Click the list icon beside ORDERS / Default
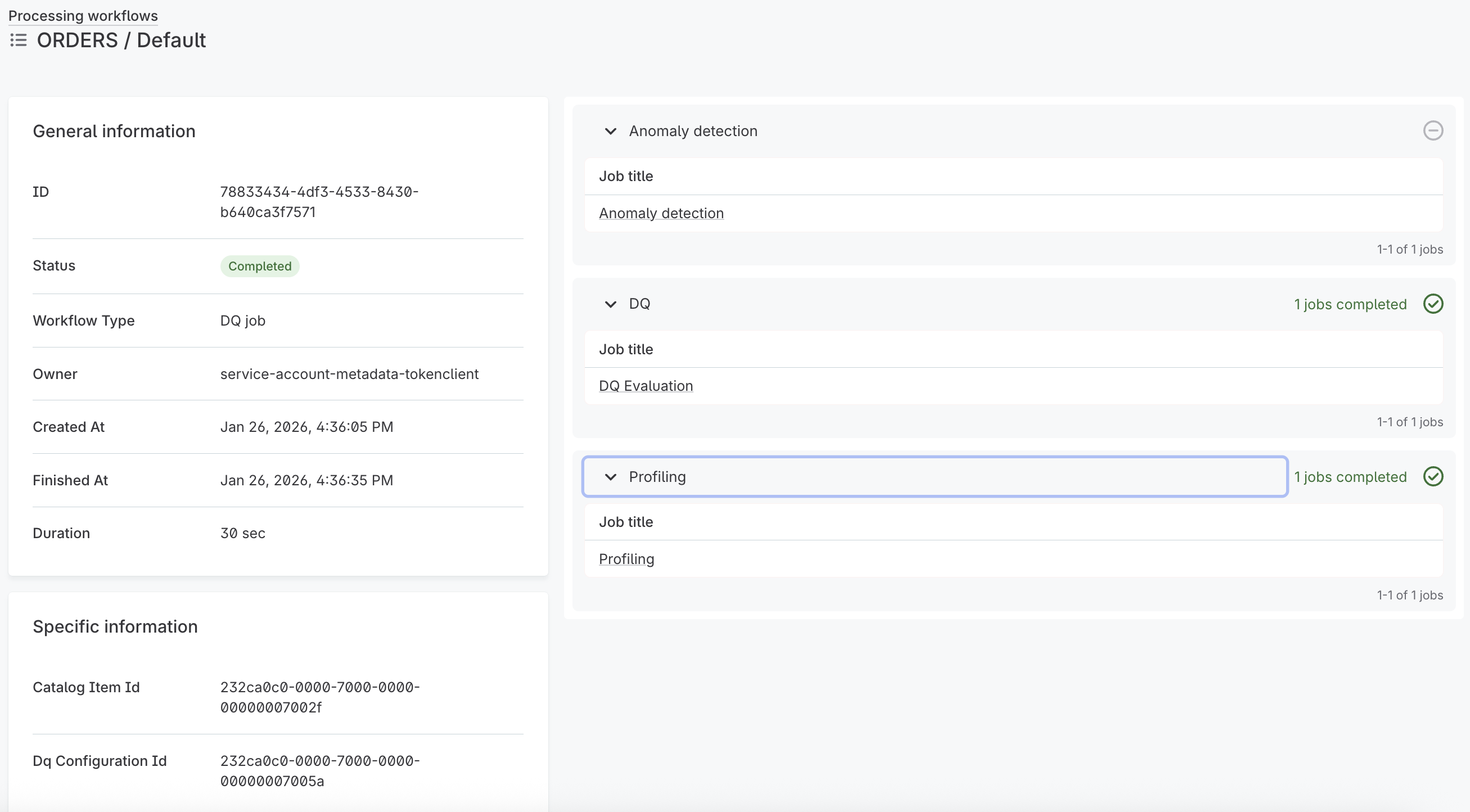The image size is (1470, 812). pos(17,40)
